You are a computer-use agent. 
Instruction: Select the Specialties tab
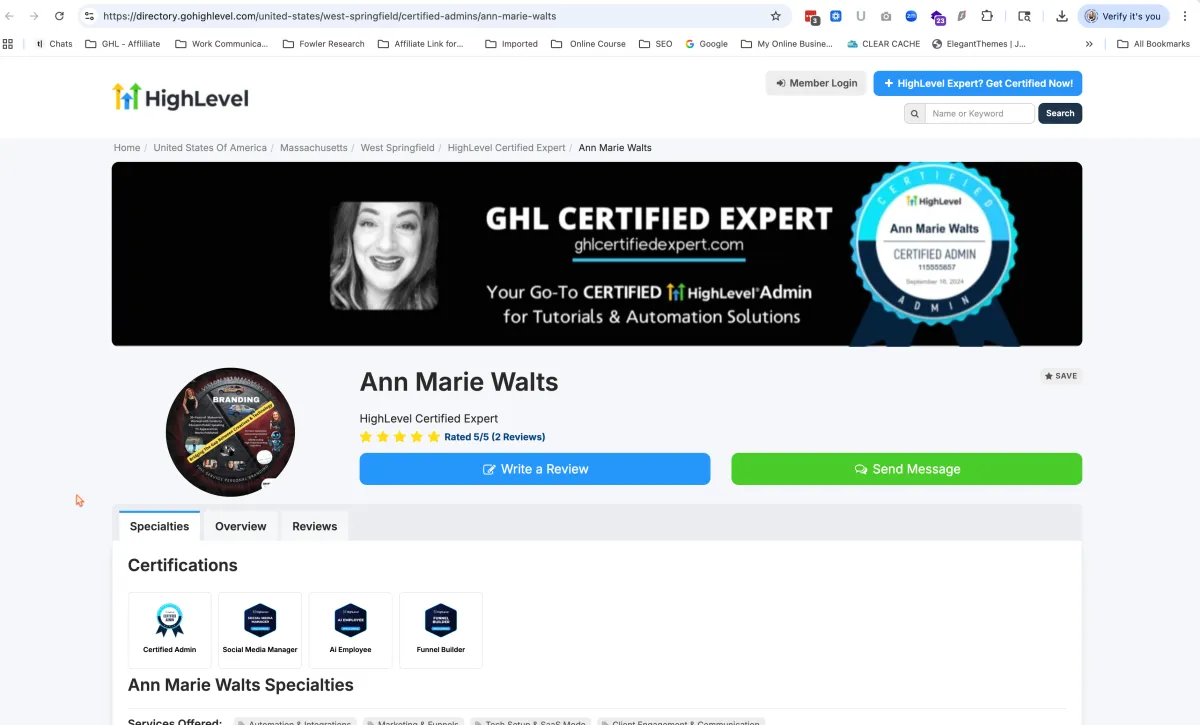(x=159, y=526)
